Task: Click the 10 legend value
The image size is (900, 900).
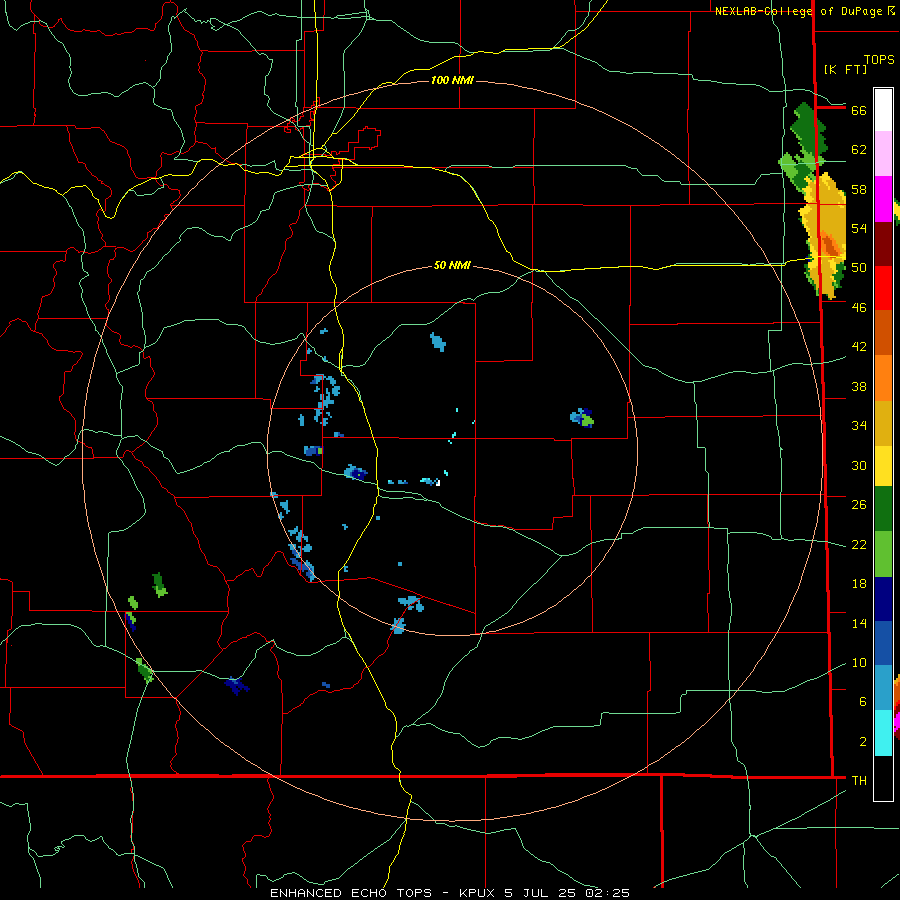Action: pos(859,663)
